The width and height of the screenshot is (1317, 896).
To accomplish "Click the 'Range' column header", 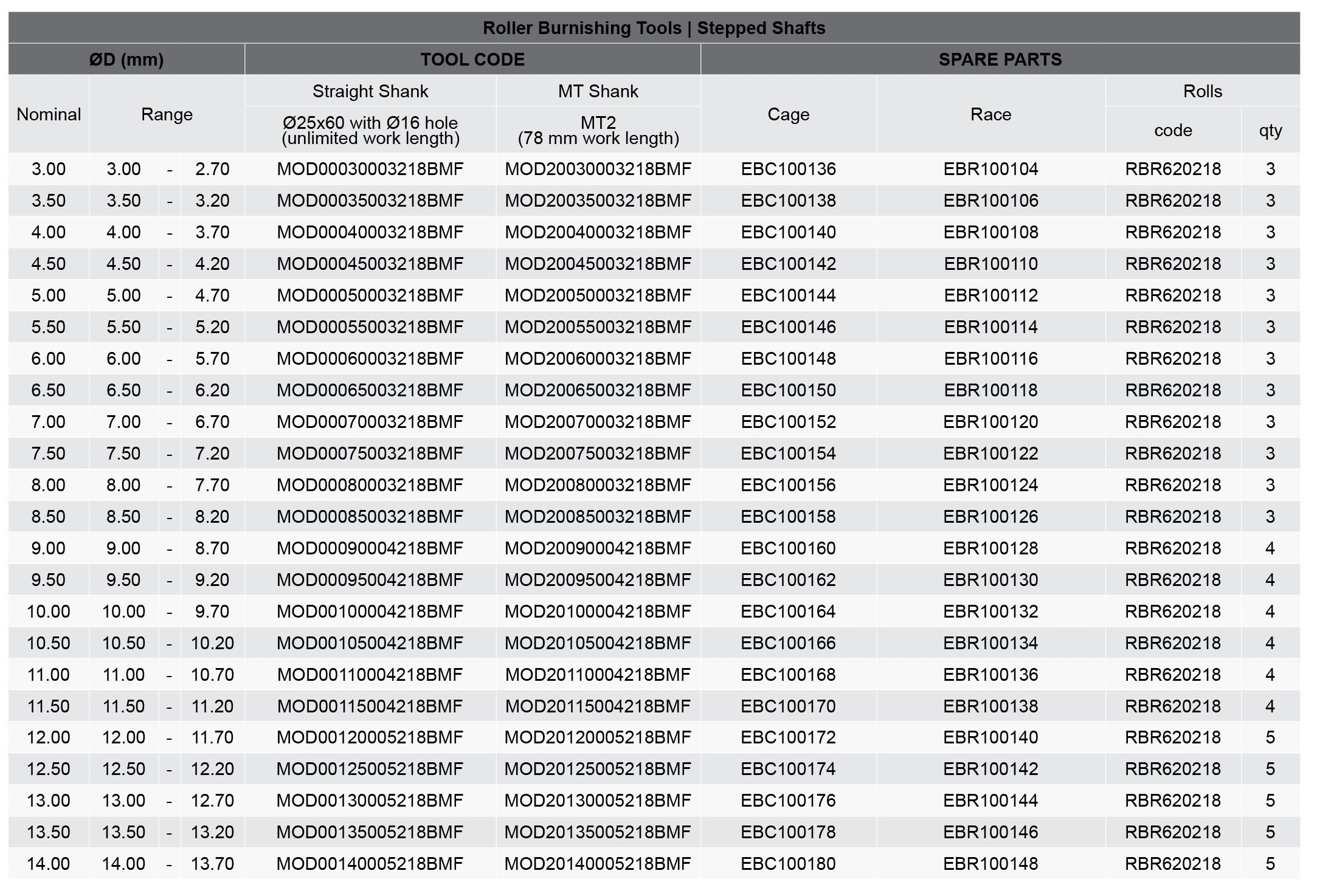I will 167,114.
